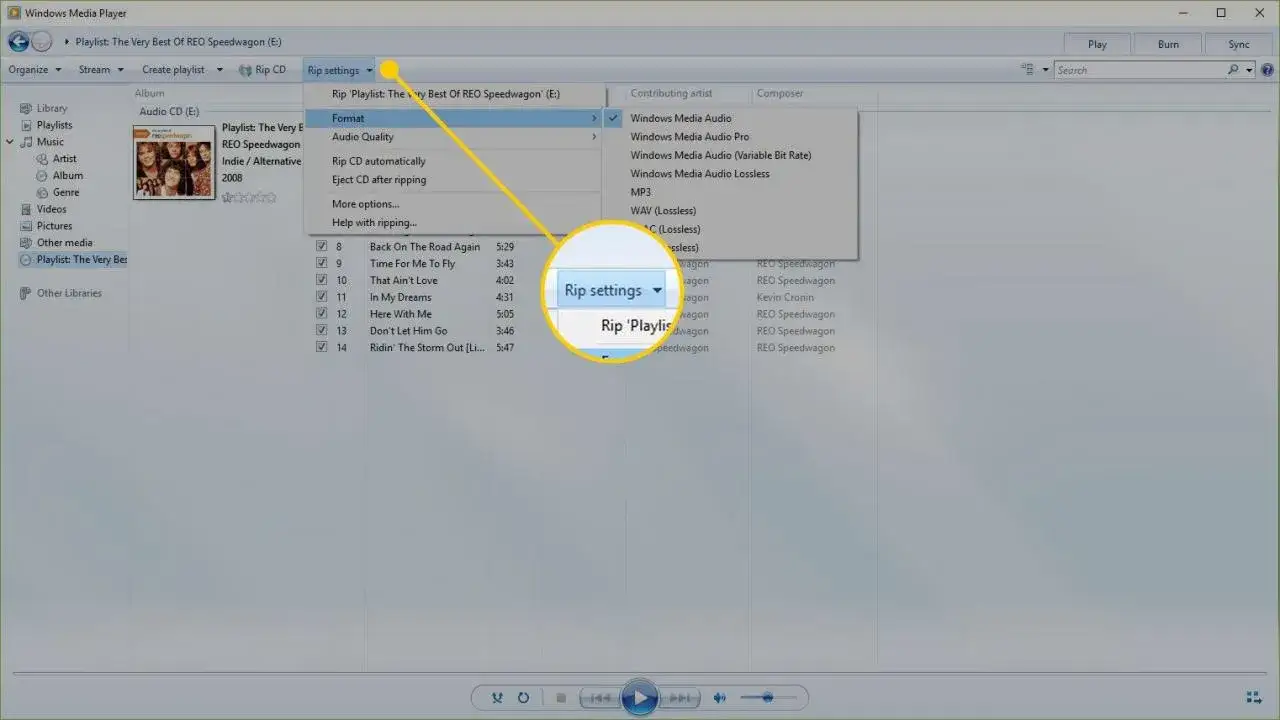Adjust the volume slider
This screenshot has height=720, width=1280.
[766, 697]
